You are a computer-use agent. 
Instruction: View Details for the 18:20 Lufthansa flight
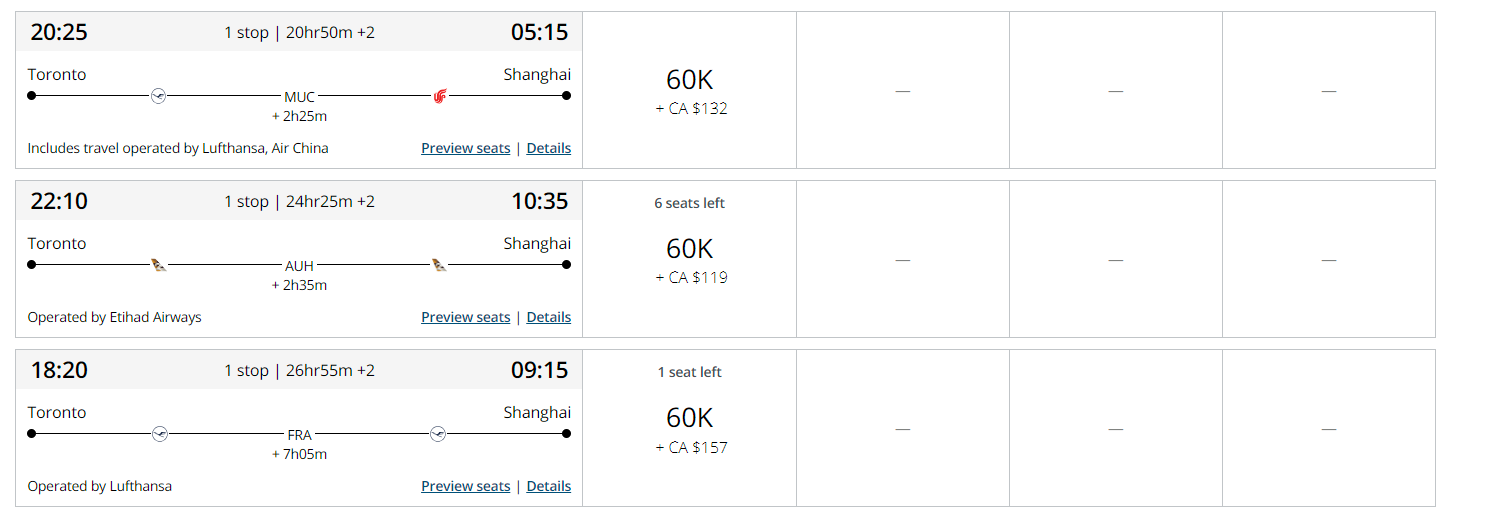point(549,486)
